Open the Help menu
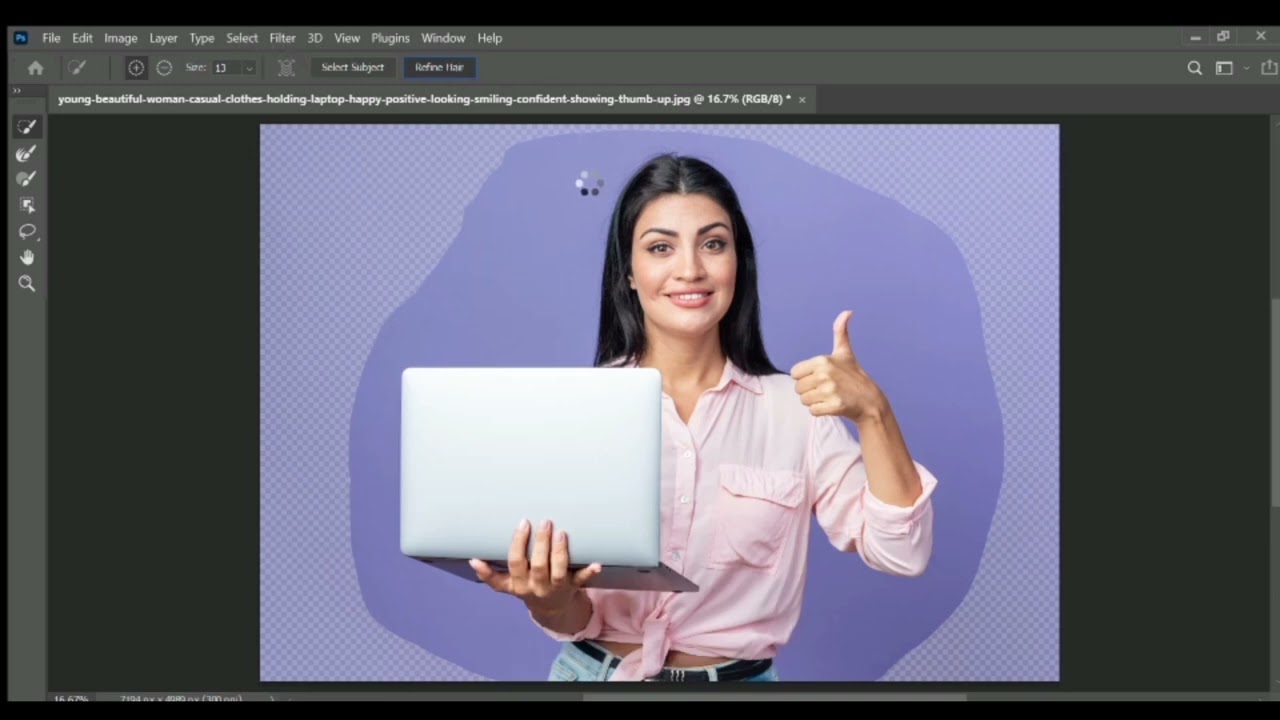1280x720 pixels. pos(490,38)
